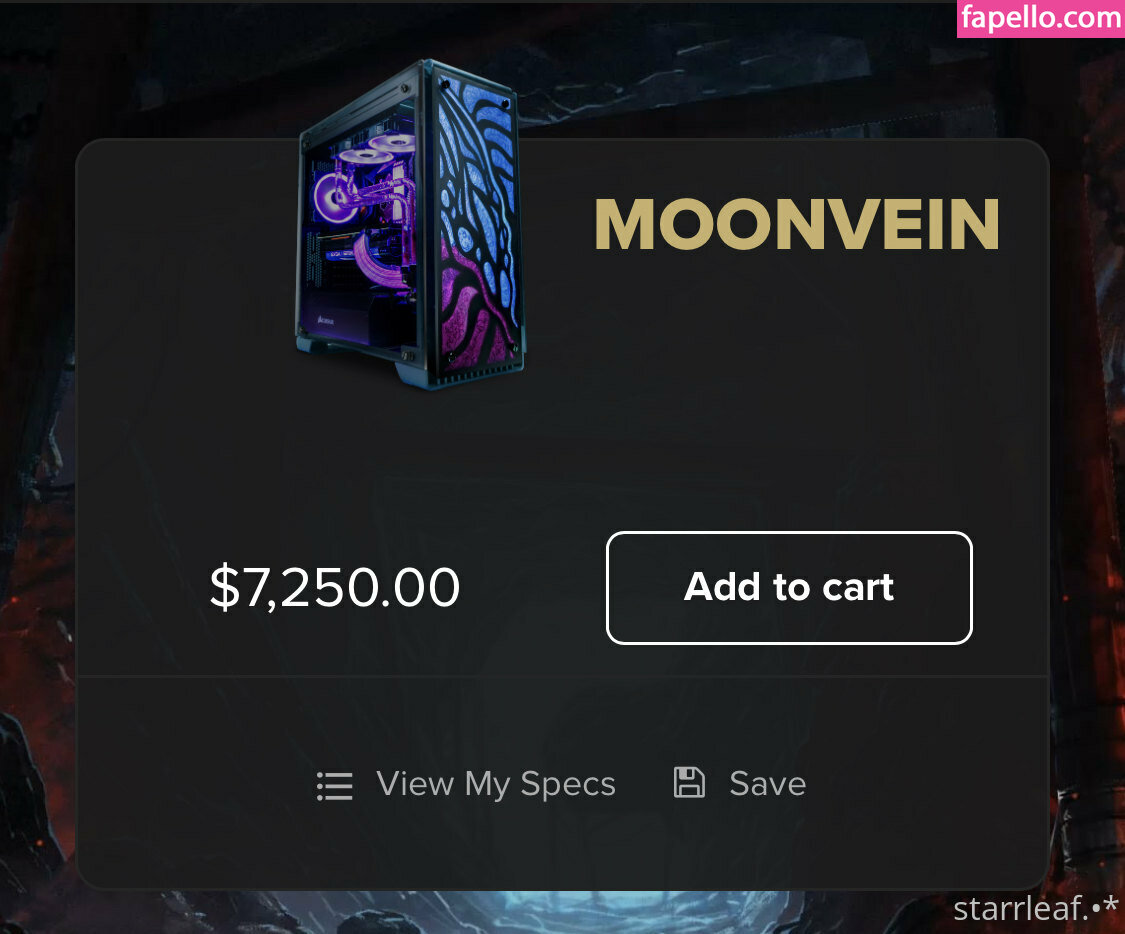1125x934 pixels.
Task: Open the View My Specs link
Action: (x=496, y=783)
